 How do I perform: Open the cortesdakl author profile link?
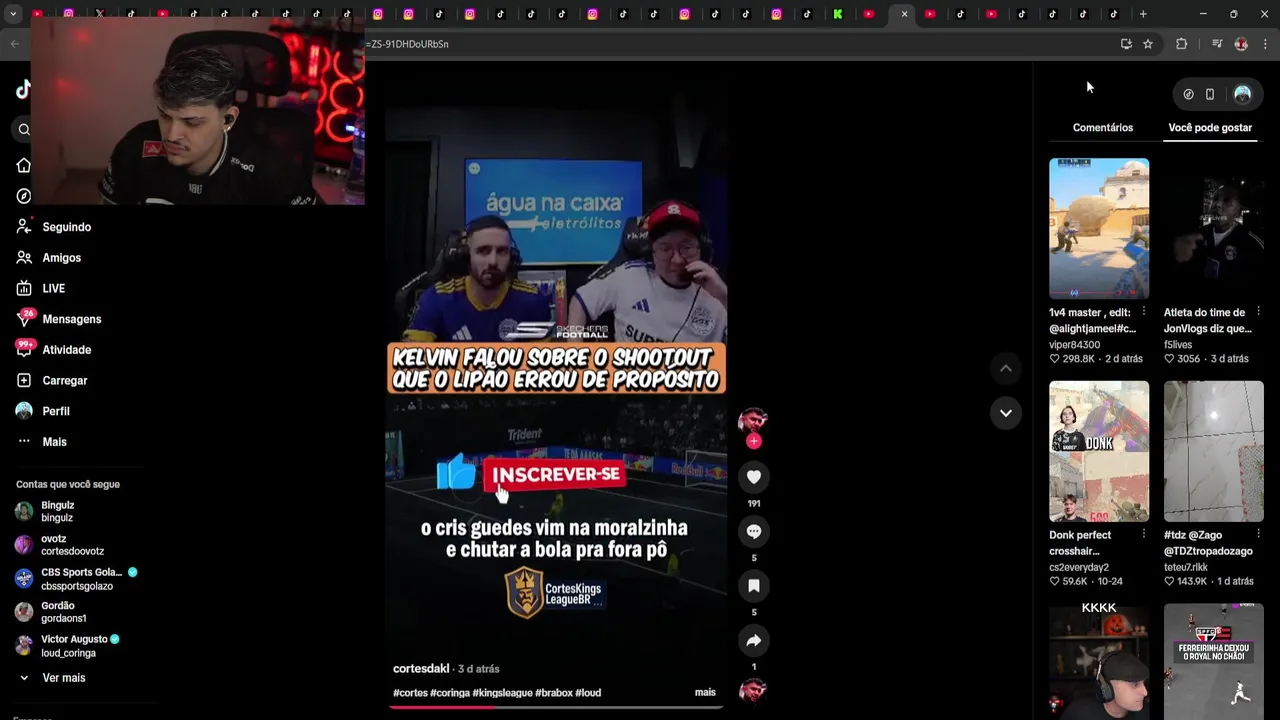(x=421, y=668)
